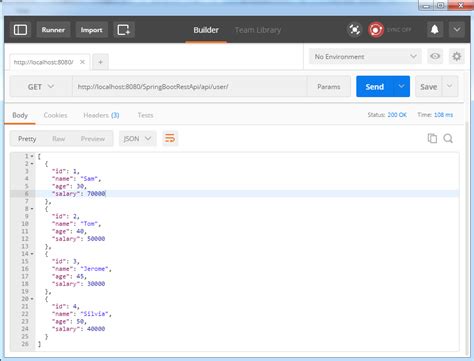Screen dimensions: 474x361
Task: Open manage environments gear icon
Action: [457, 56]
